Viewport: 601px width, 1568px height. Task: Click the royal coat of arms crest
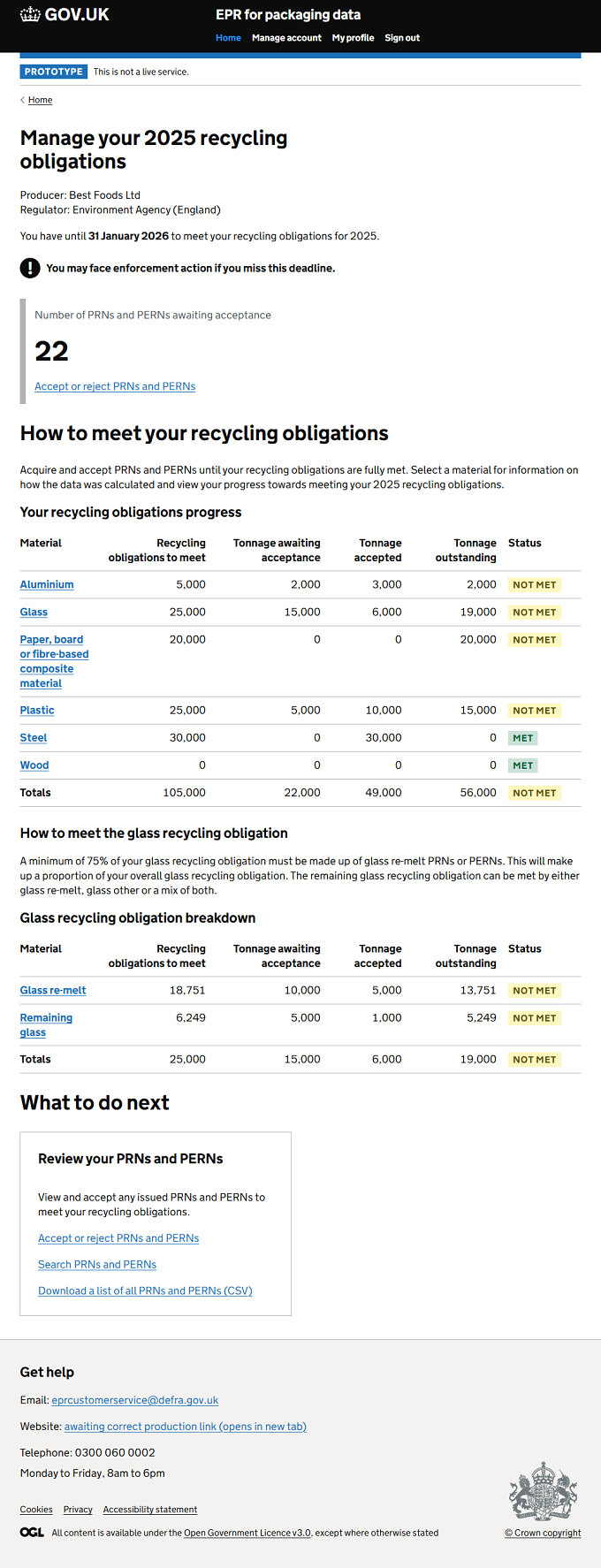point(543,1491)
